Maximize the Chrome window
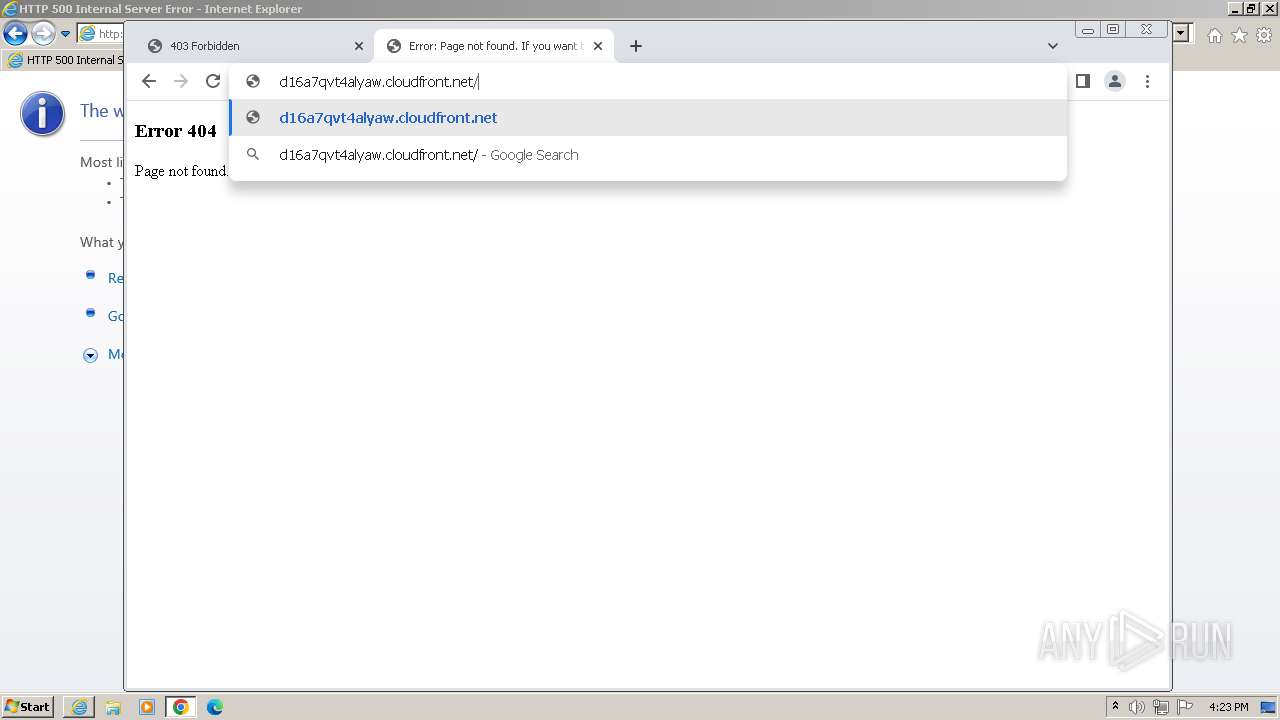Screen dimensions: 1280x720 click(1113, 30)
